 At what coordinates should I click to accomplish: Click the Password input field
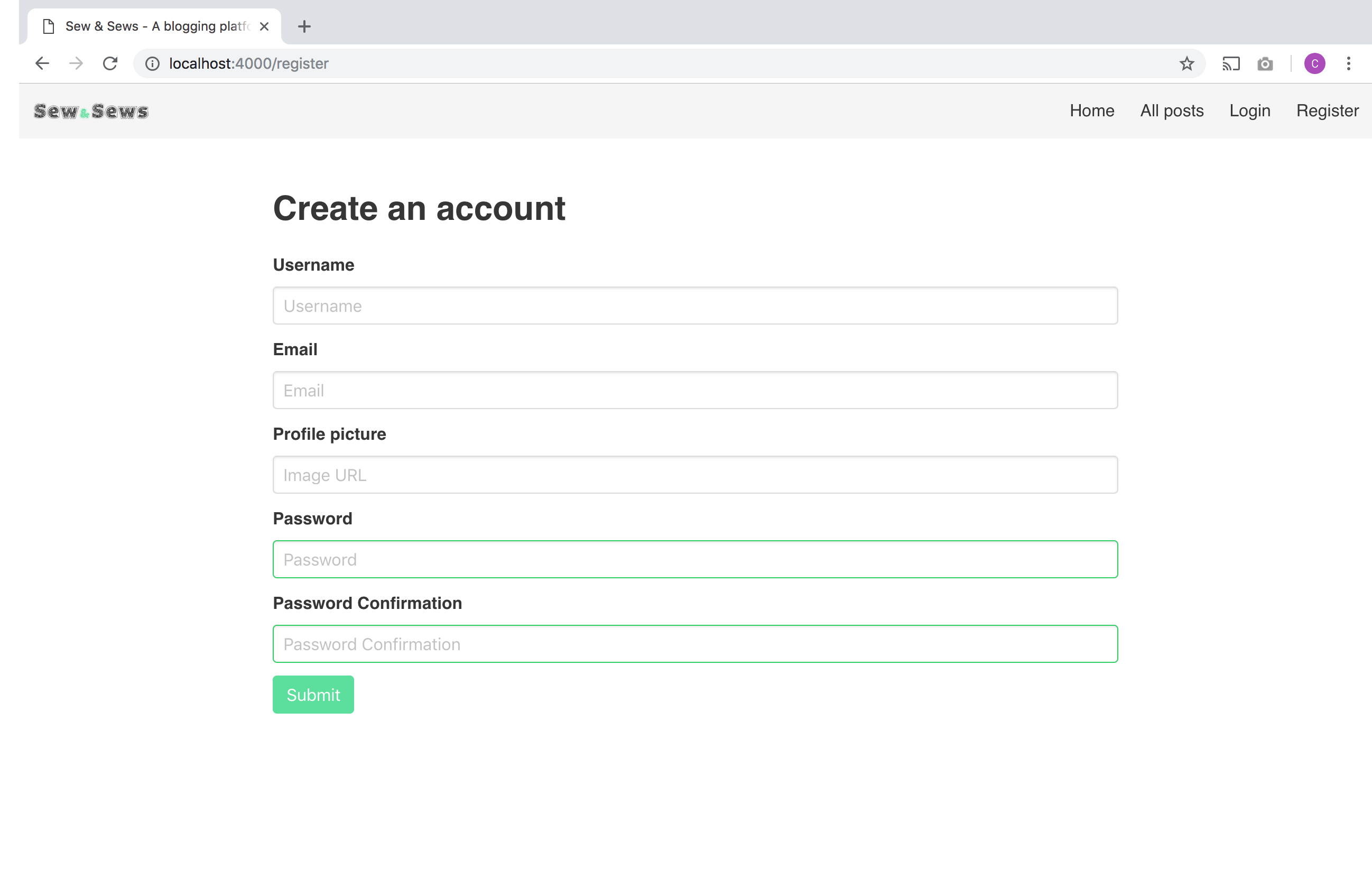pos(695,559)
